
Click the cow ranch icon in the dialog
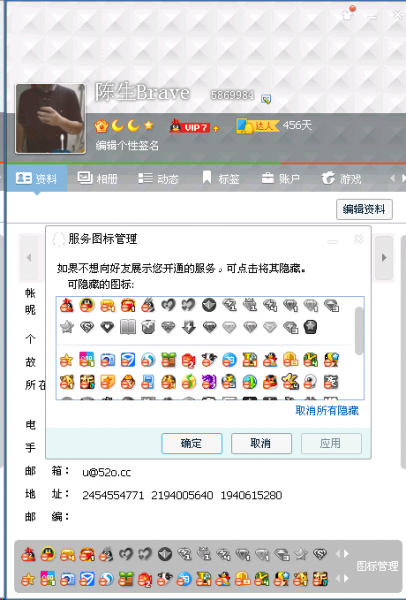point(209,360)
